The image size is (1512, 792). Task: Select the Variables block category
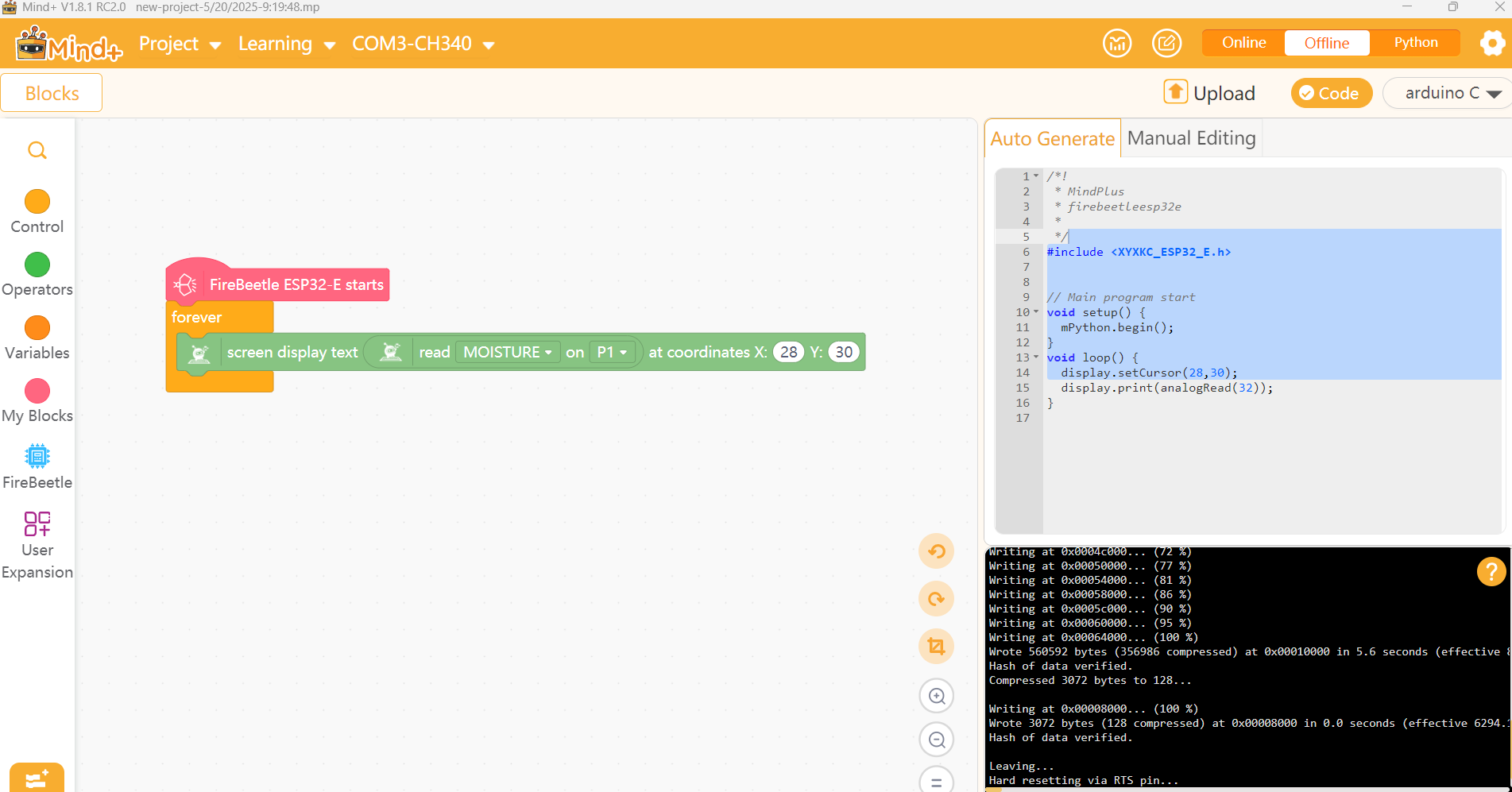click(x=37, y=338)
